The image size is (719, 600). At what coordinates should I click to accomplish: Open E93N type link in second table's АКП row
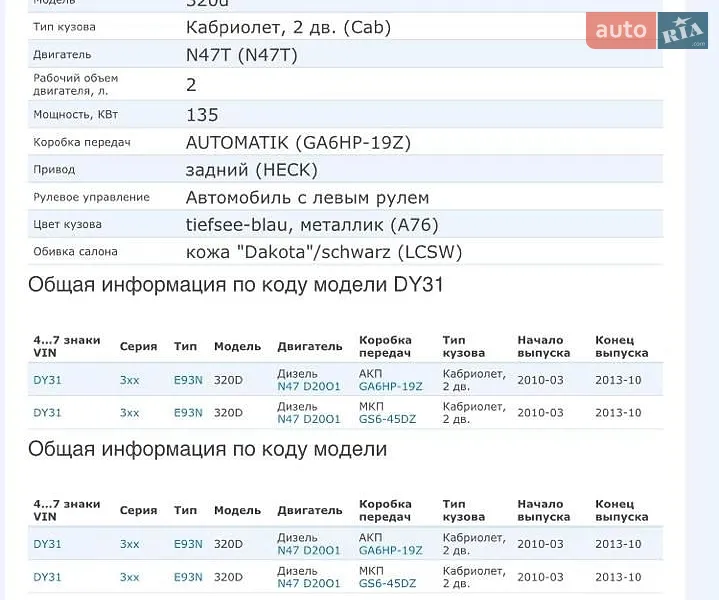click(x=188, y=544)
